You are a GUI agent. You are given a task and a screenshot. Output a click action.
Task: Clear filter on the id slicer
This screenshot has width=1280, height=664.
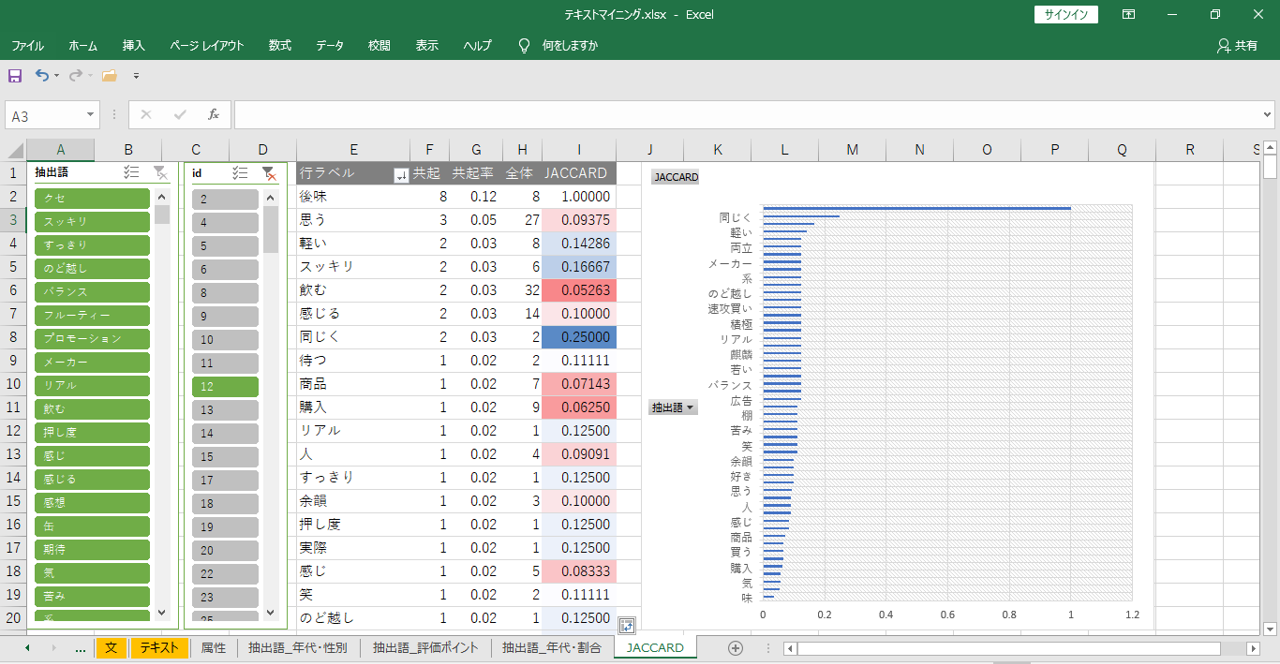pos(268,173)
